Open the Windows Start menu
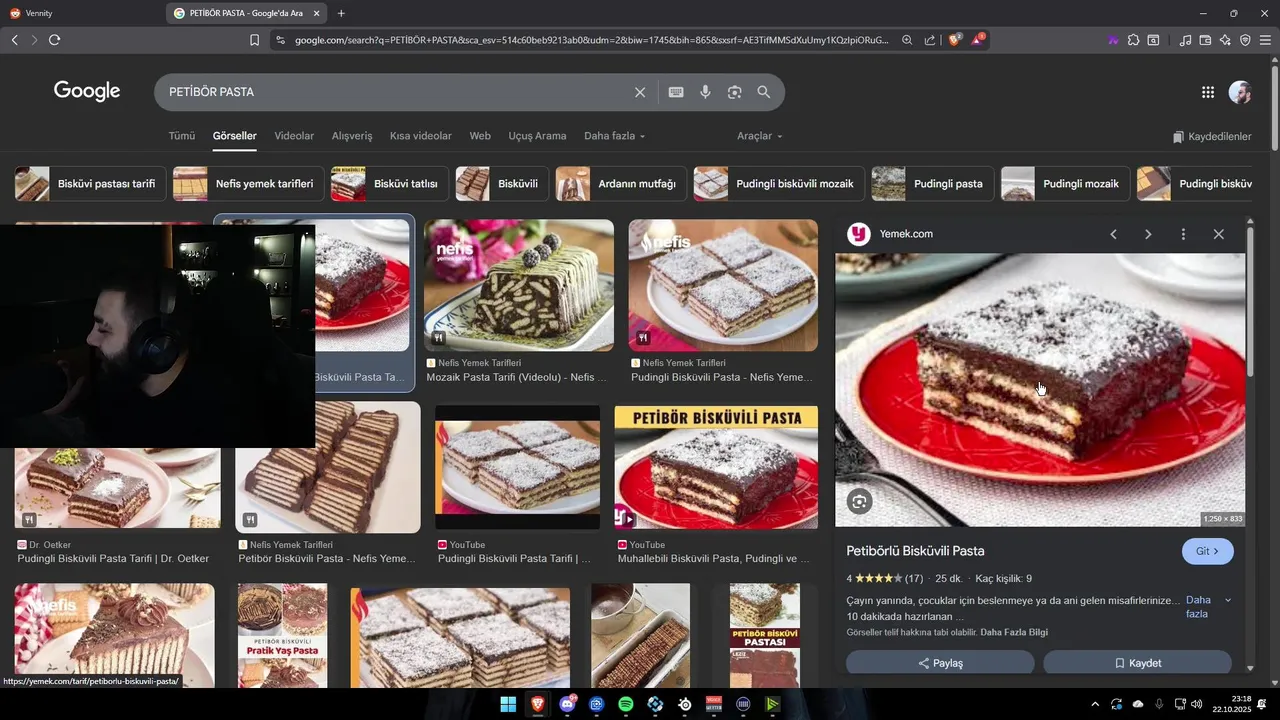 [x=508, y=704]
